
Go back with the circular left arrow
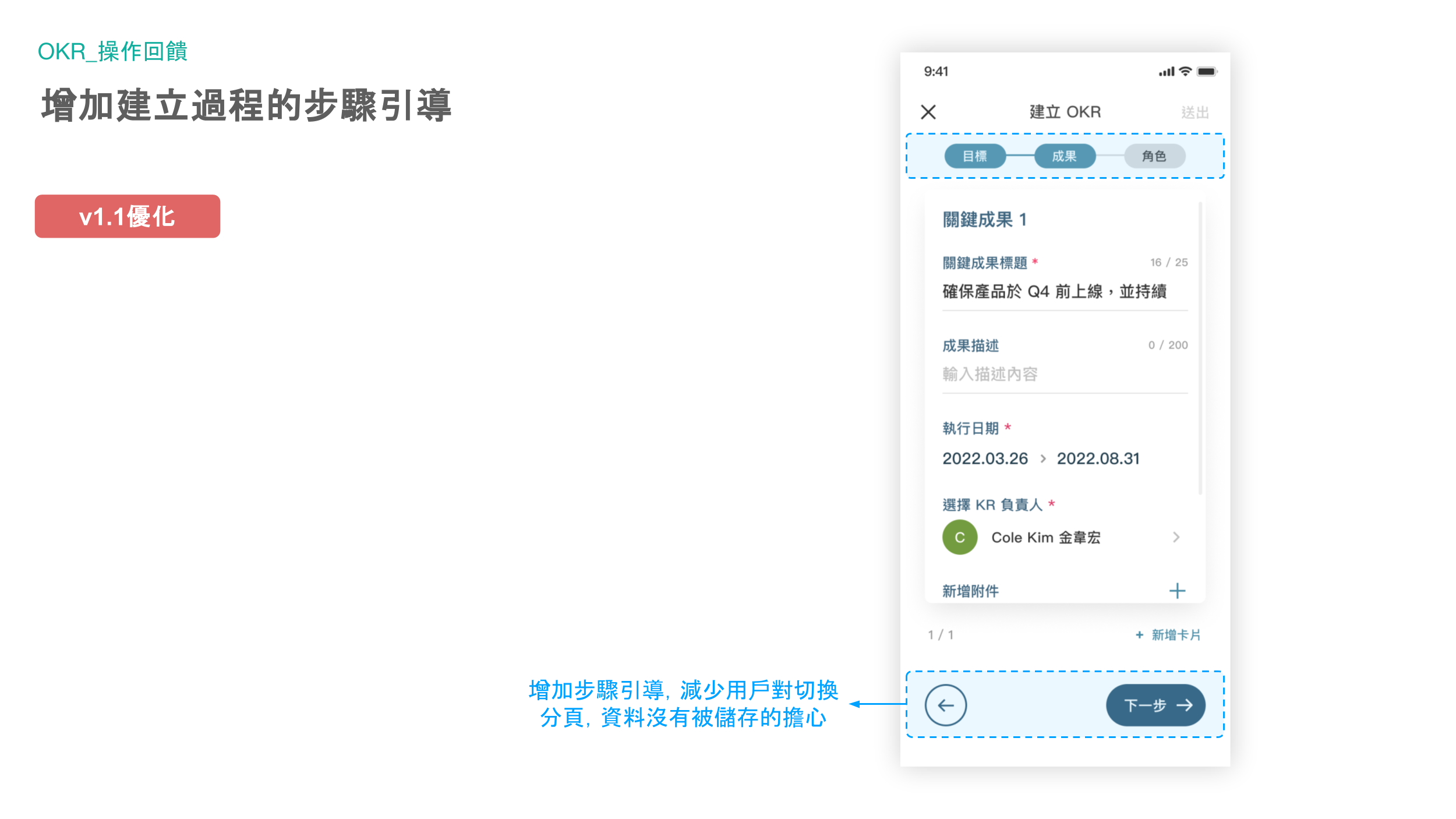click(946, 705)
